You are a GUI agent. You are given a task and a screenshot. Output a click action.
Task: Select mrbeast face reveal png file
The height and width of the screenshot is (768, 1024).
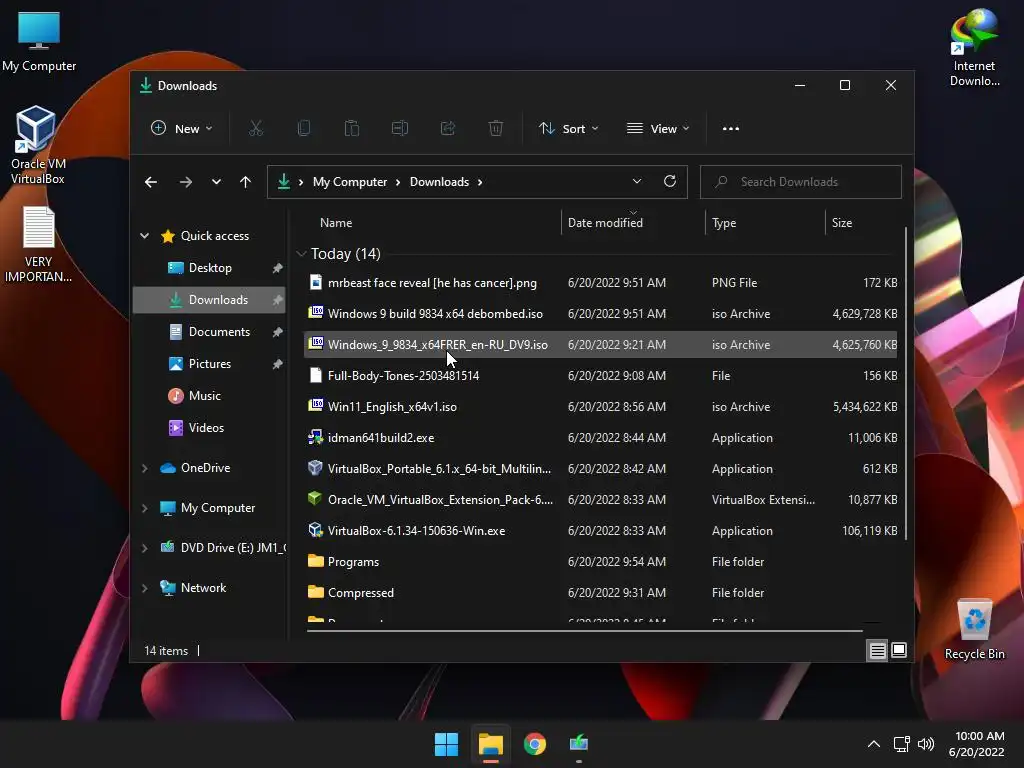(x=600, y=283)
